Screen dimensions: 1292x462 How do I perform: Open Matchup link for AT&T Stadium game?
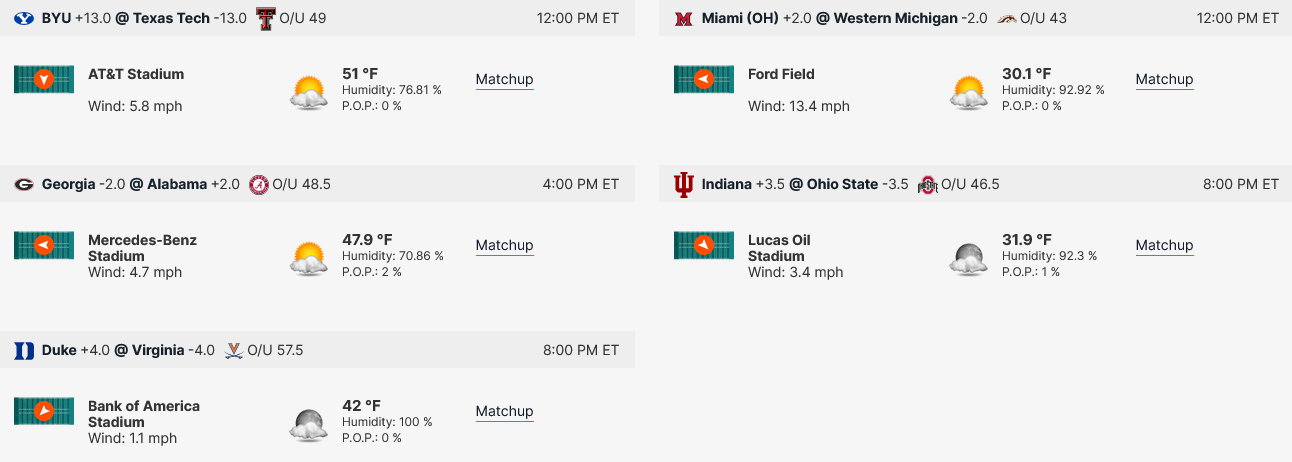(x=504, y=79)
